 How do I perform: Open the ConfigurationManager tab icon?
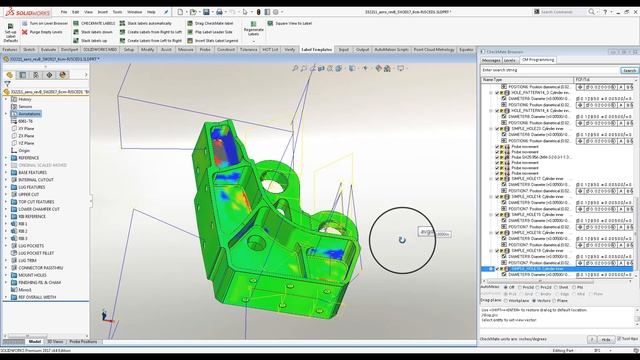[36, 75]
